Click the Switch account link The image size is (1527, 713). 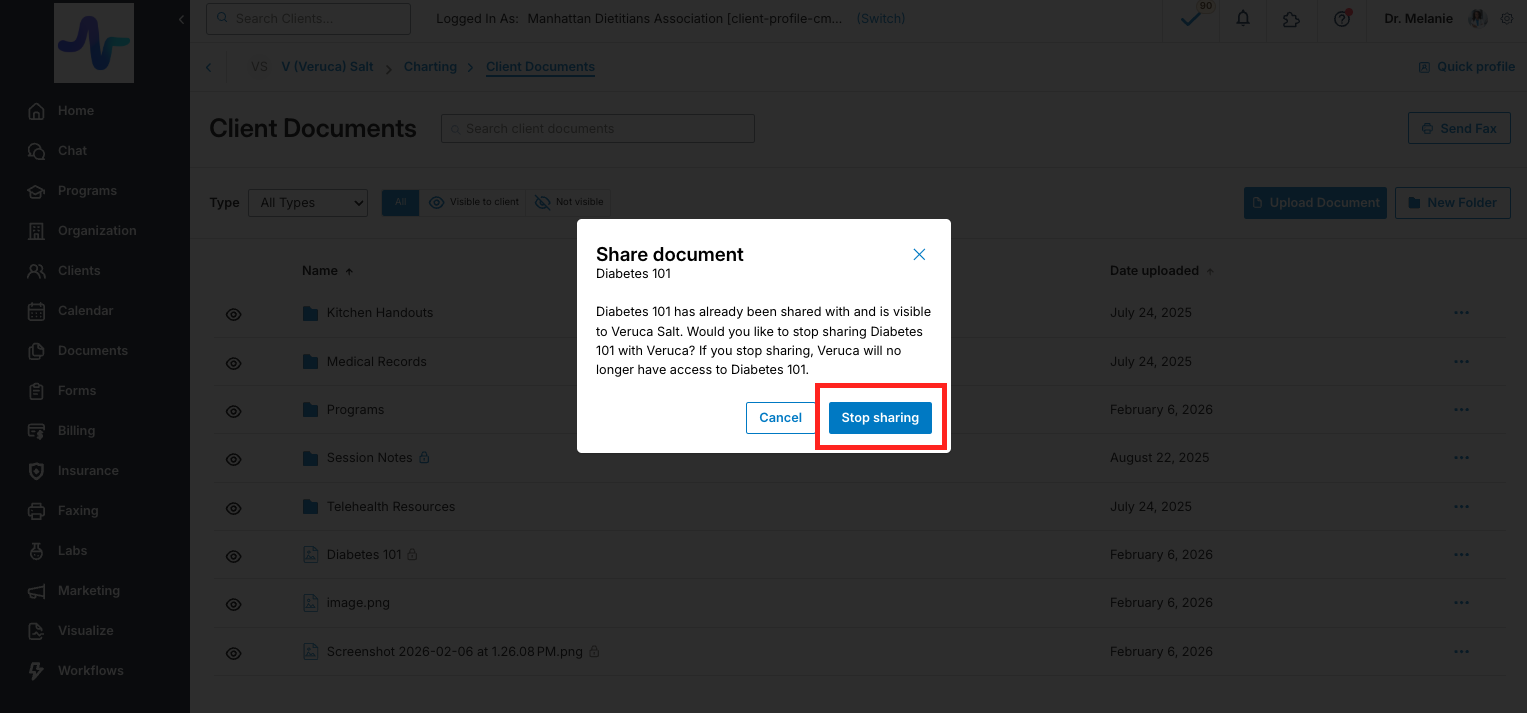pos(881,19)
